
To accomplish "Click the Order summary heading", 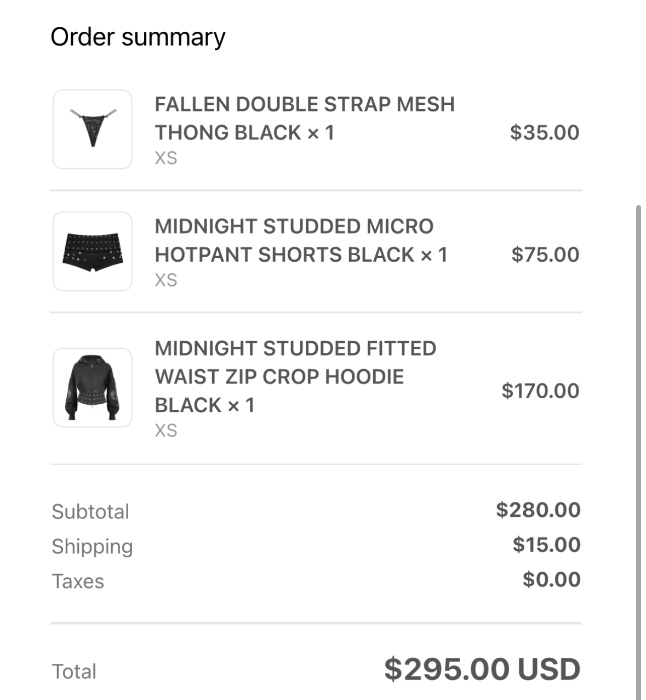I will 138,37.
